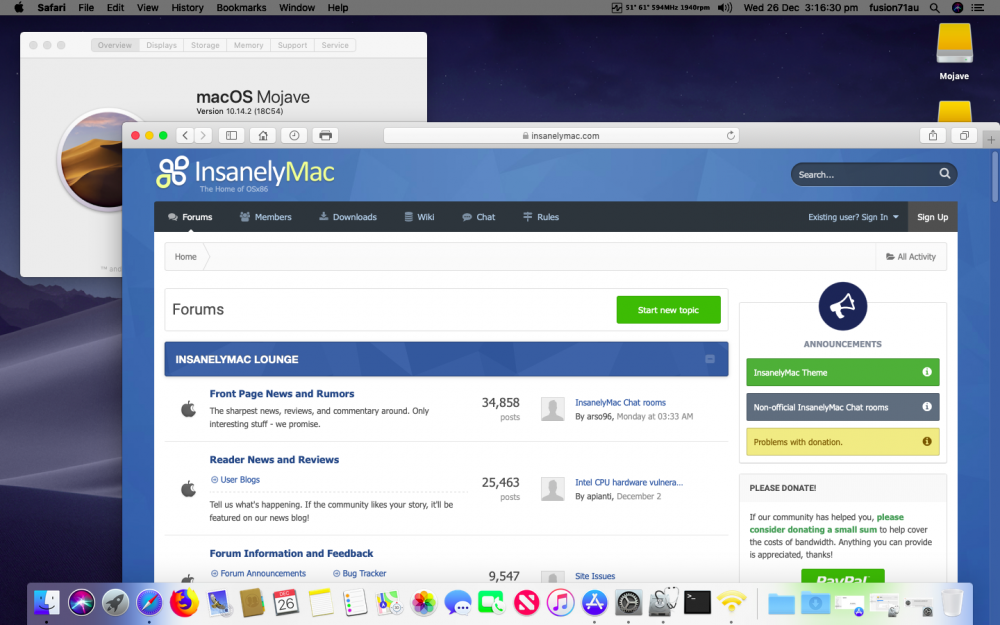
Task: Open Terminal from the Dock
Action: 697,602
